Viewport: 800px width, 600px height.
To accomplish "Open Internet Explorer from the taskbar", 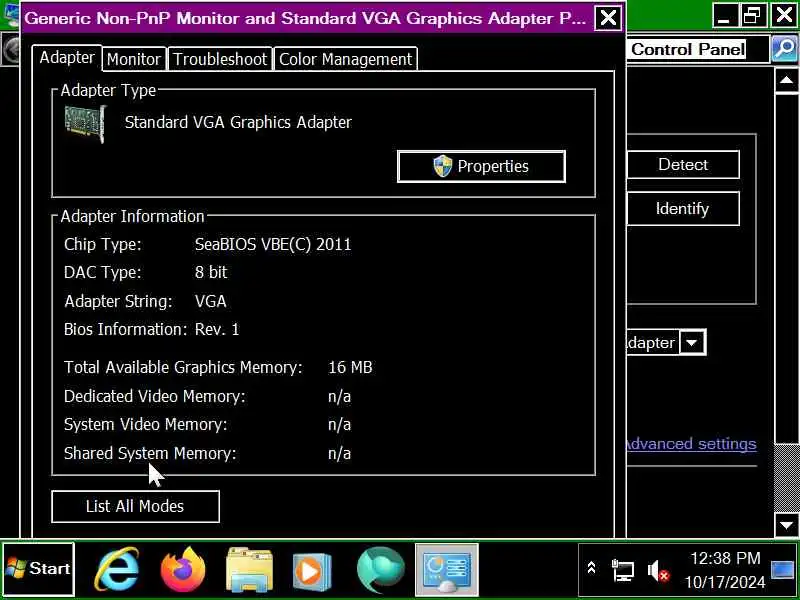I will point(116,569).
